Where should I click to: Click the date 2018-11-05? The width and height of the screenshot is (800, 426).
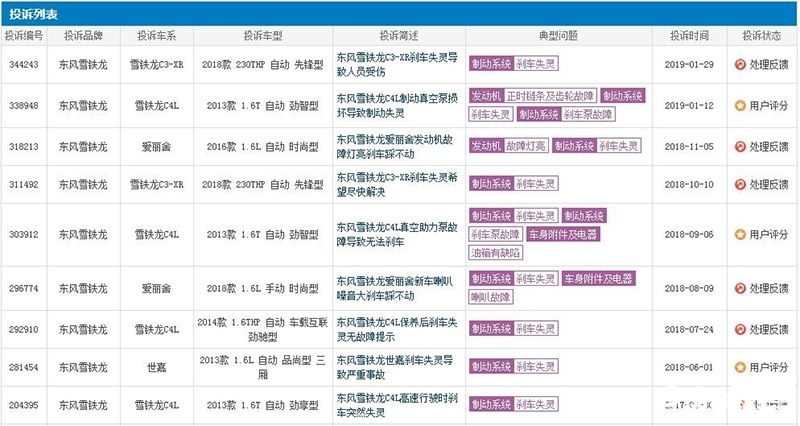(689, 147)
